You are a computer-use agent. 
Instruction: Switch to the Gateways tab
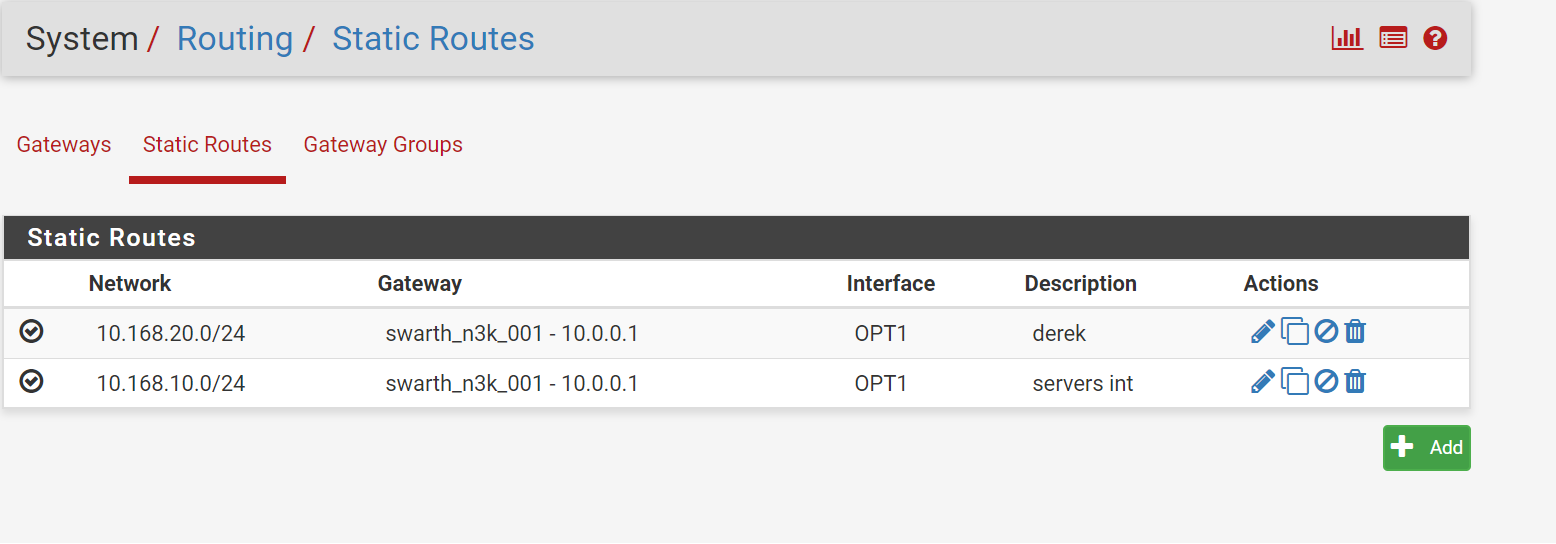pos(64,145)
